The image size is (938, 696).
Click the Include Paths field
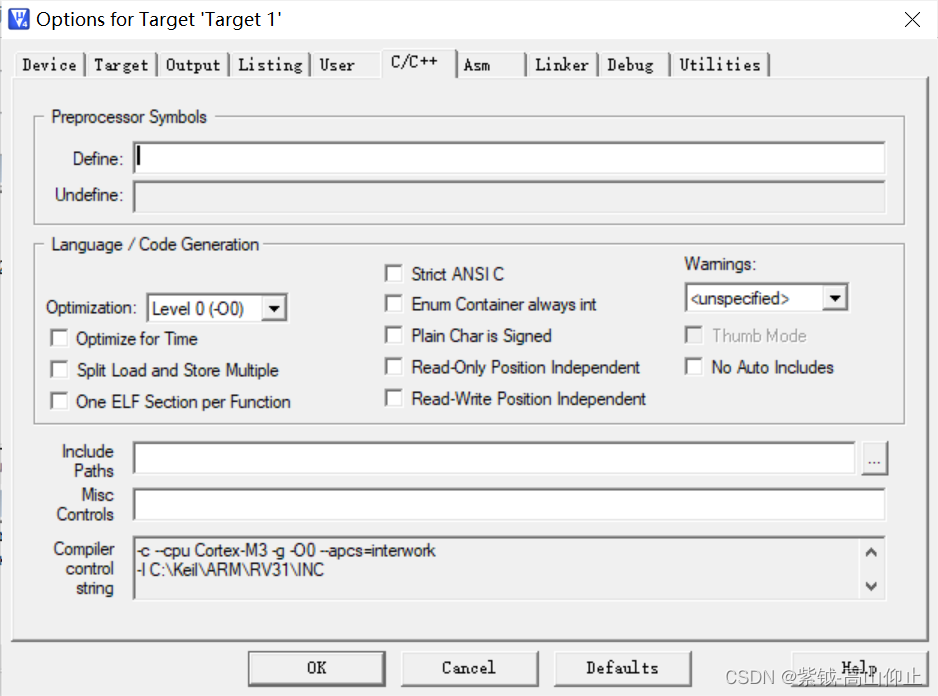click(494, 458)
